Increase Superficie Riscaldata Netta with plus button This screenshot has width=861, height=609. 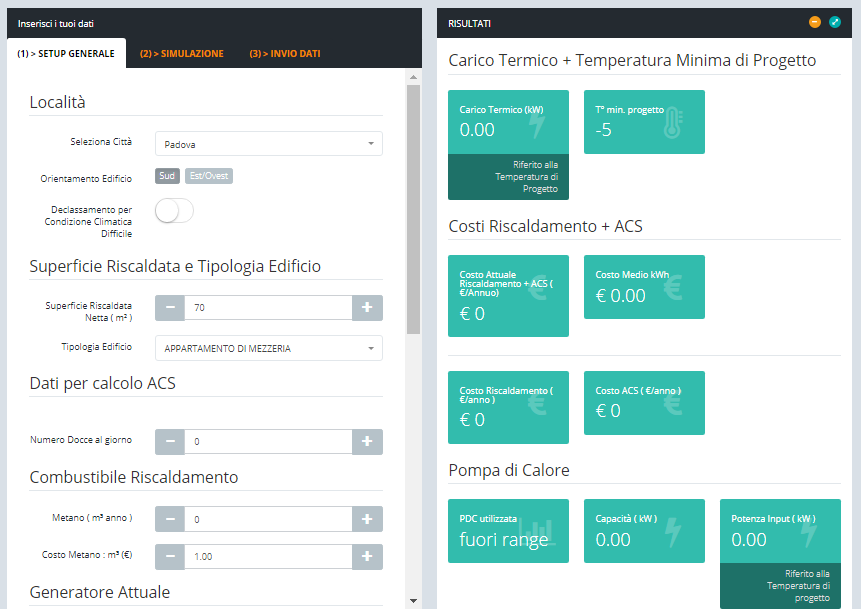367,308
